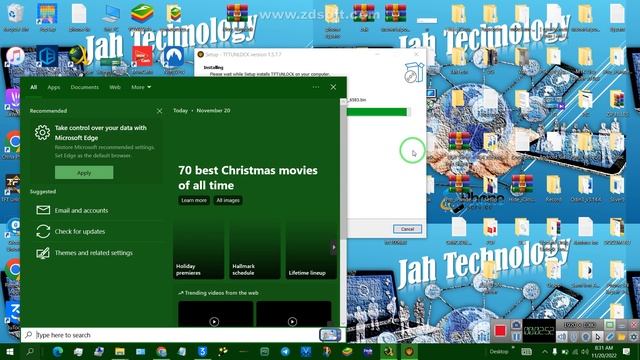Click next arrow on movie cards carousel
Image resolution: width=640 pixels, height=360 pixels.
click(x=333, y=247)
